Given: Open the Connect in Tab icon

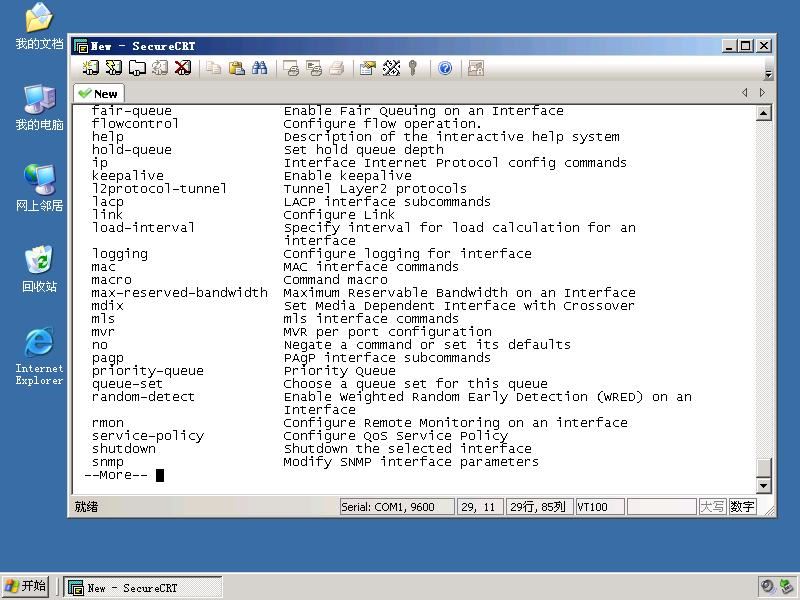Looking at the screenshot, I should [137, 68].
